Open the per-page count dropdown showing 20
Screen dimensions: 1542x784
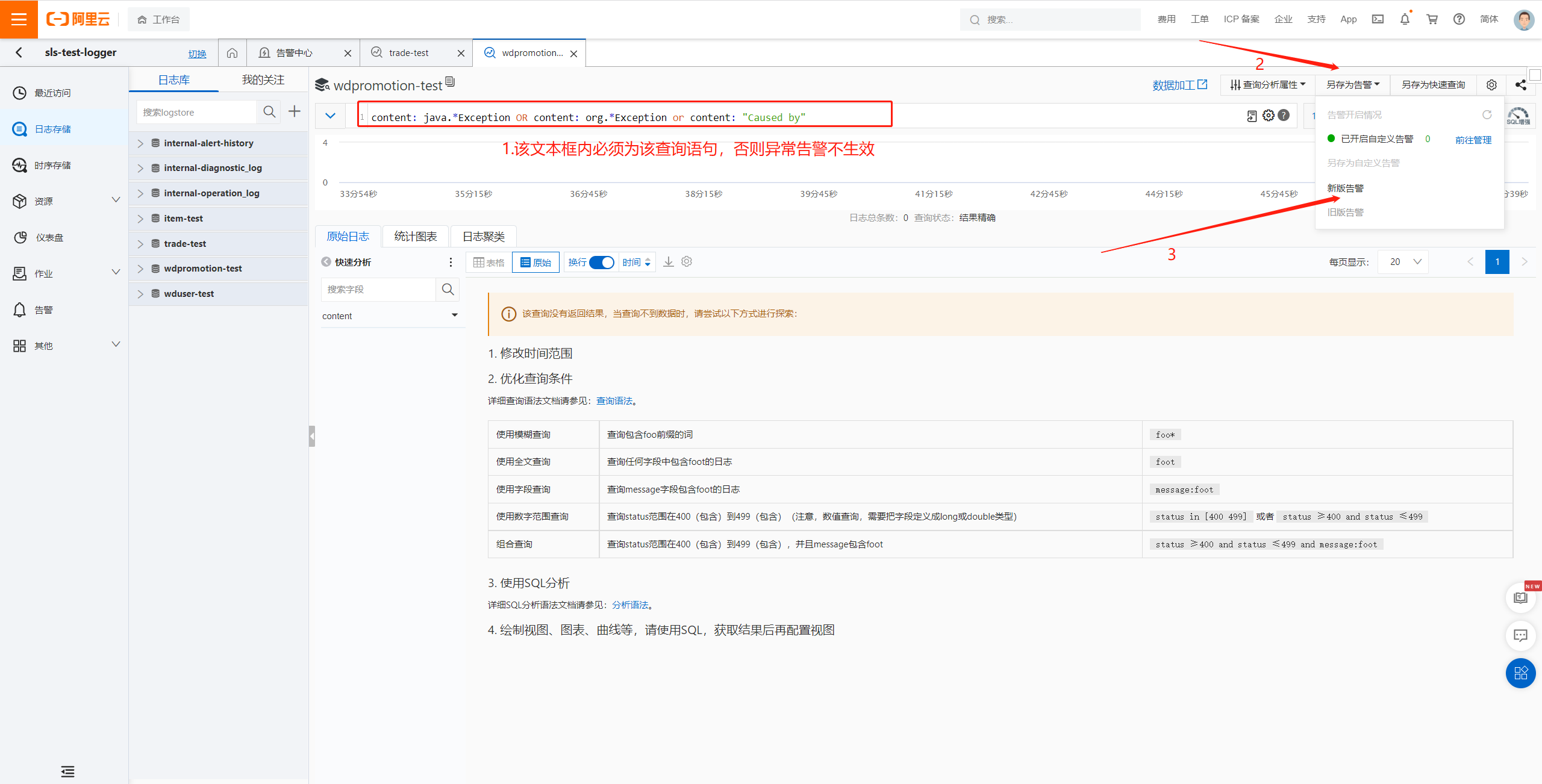1403,262
